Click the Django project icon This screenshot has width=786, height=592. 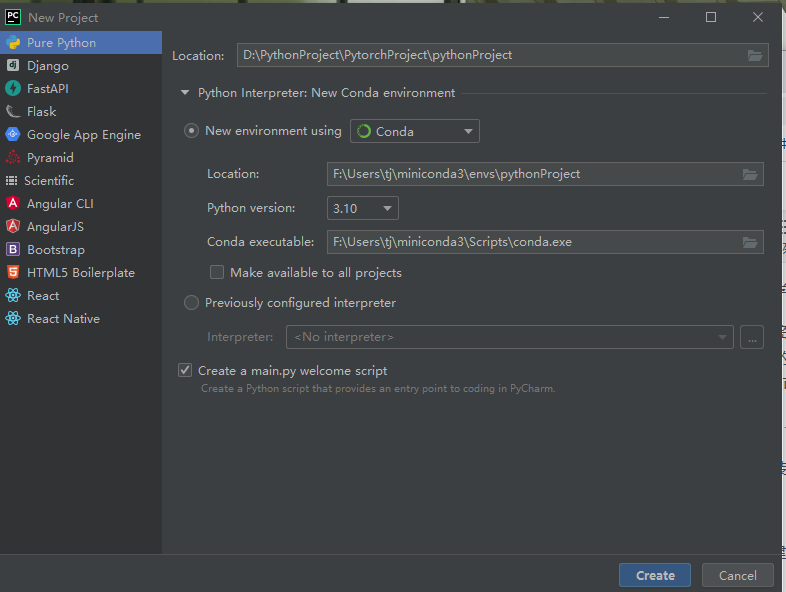coord(13,65)
